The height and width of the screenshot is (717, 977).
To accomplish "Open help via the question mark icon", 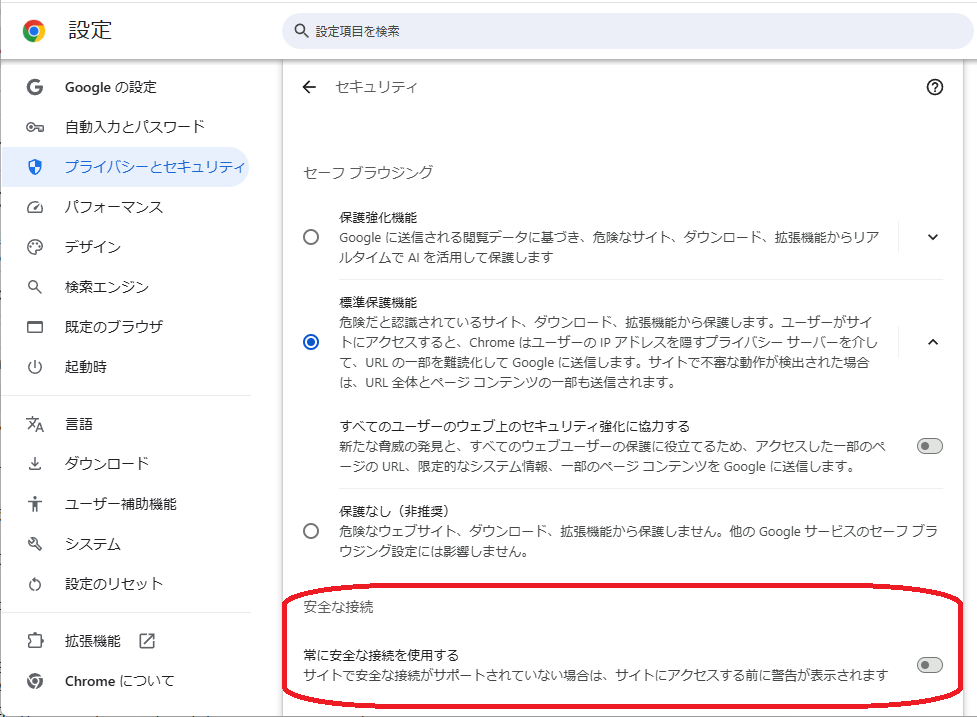I will click(x=934, y=87).
